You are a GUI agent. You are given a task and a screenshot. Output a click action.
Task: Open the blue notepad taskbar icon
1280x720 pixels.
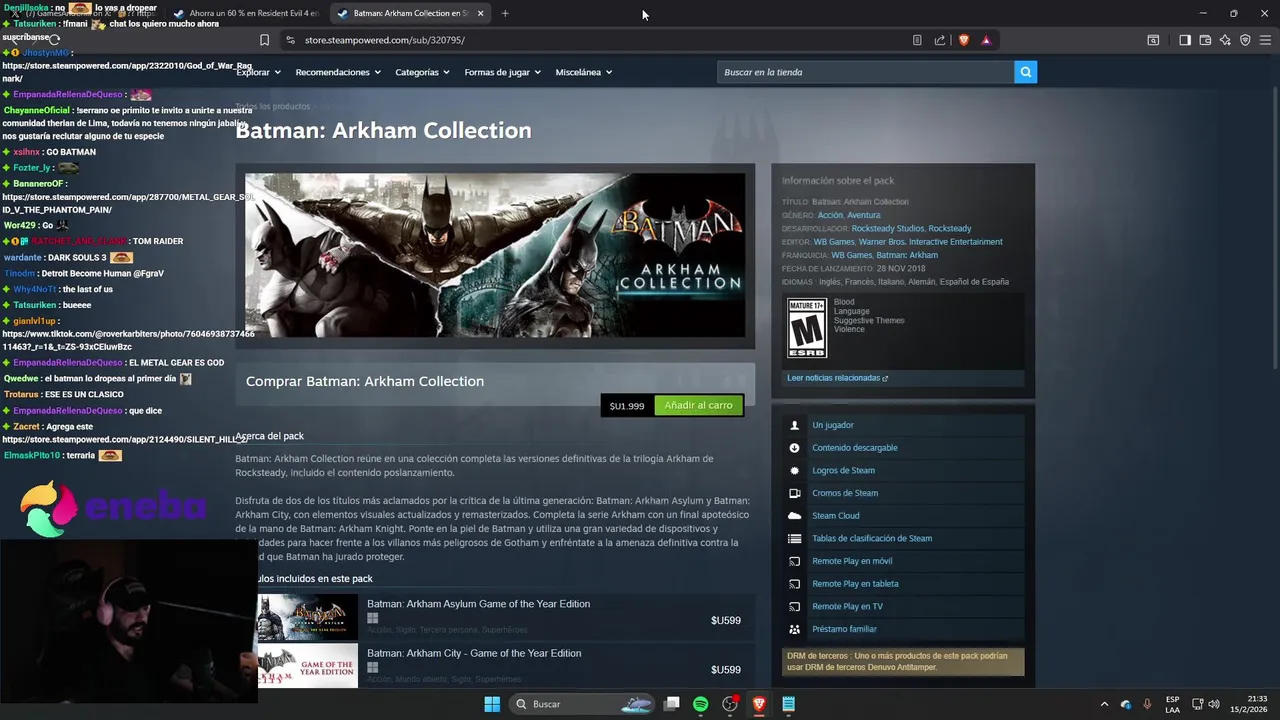coord(788,704)
